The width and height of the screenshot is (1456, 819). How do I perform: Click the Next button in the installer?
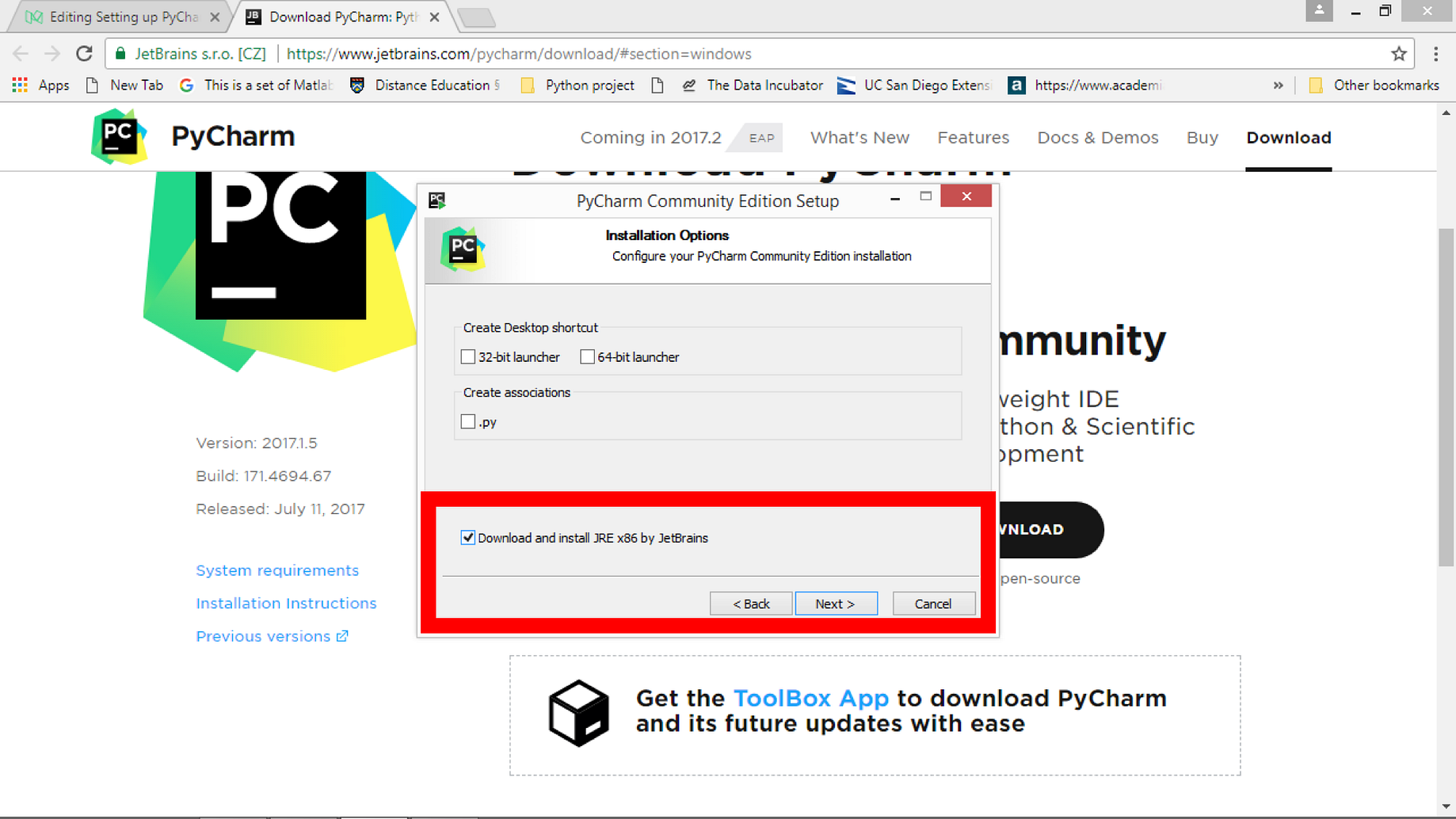[x=836, y=603]
